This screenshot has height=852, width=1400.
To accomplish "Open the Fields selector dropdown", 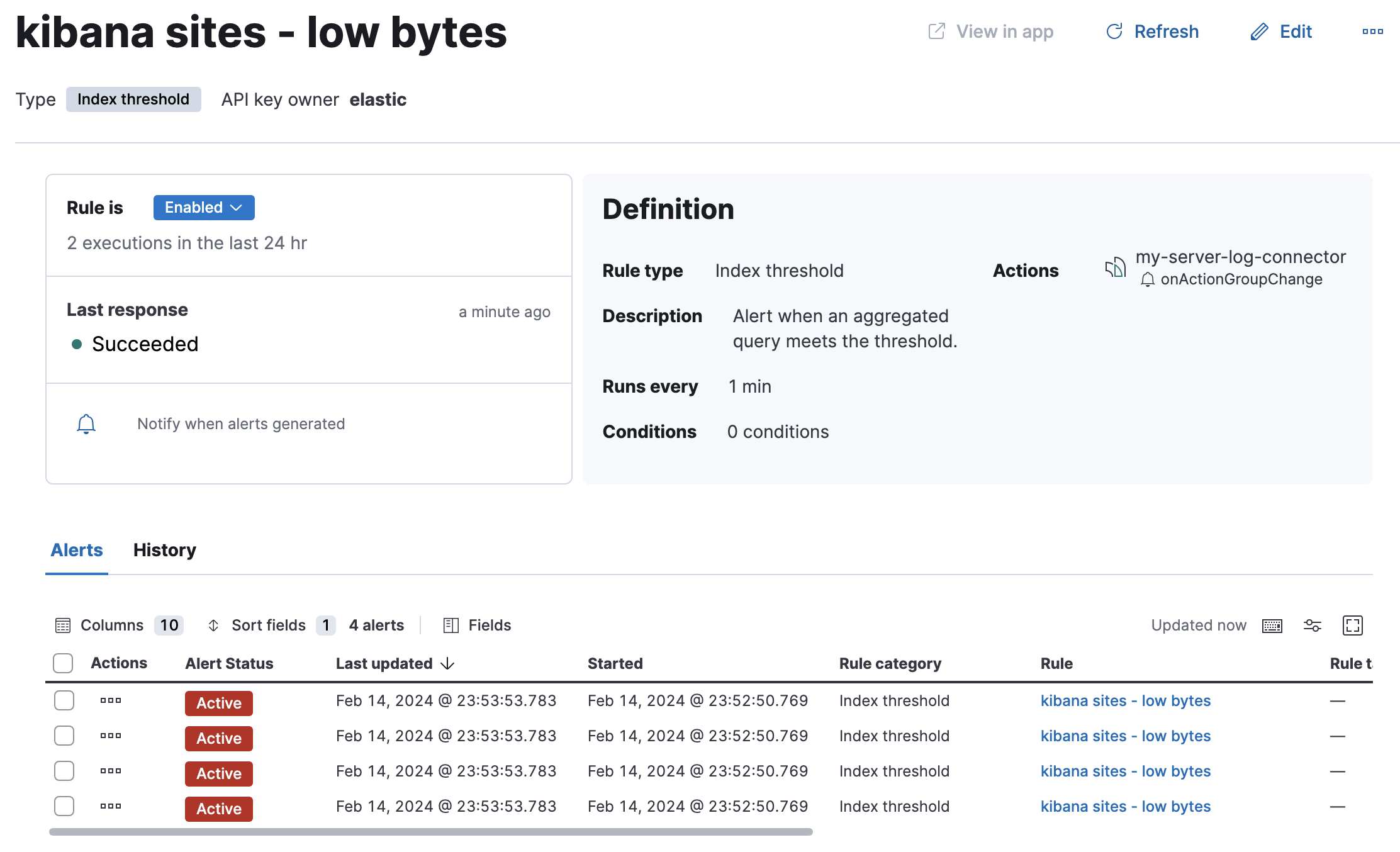I will [478, 625].
